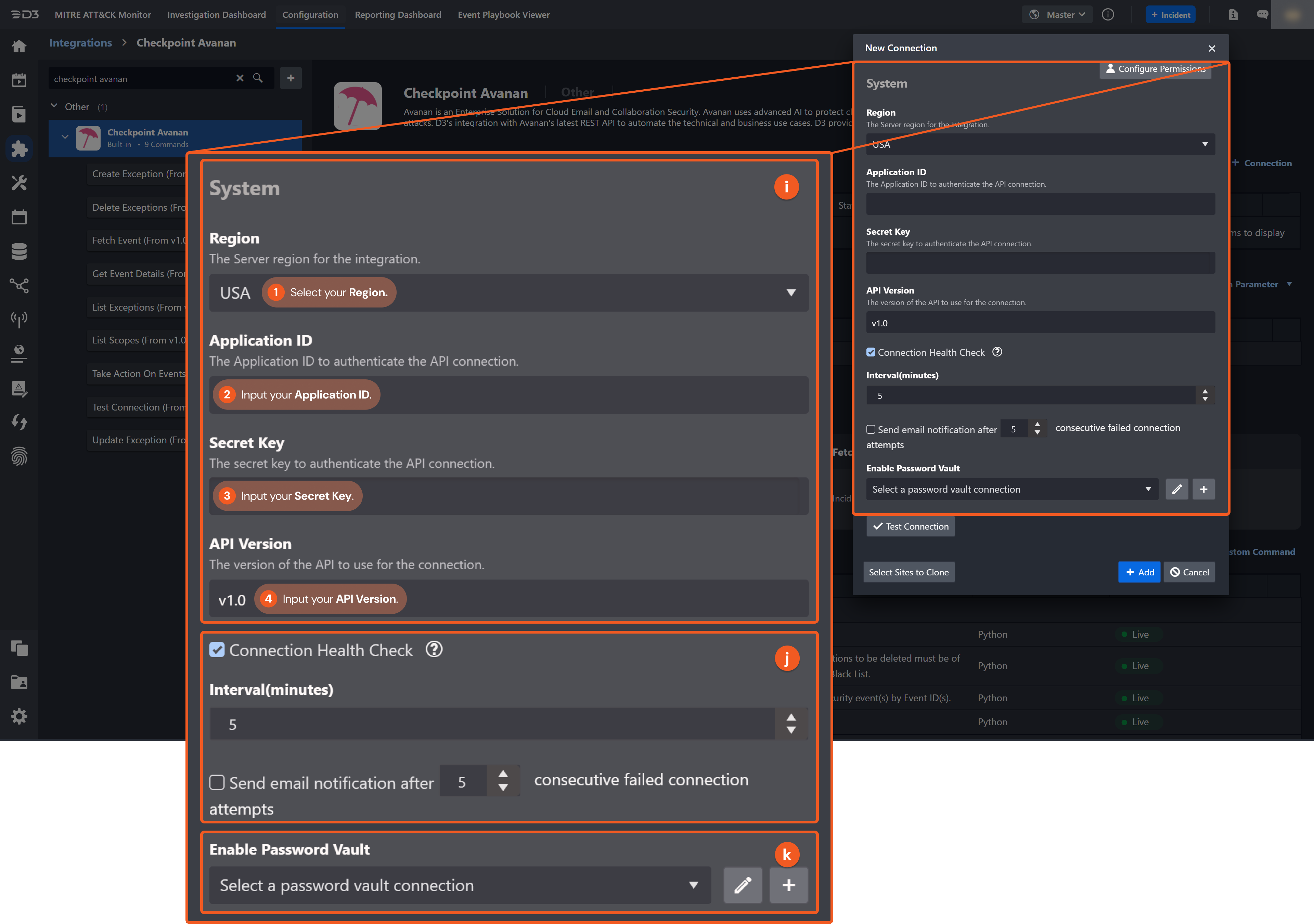This screenshot has height=924, width=1314.
Task: Collapse the Checkpoint Avanan integration entry
Action: (65, 137)
